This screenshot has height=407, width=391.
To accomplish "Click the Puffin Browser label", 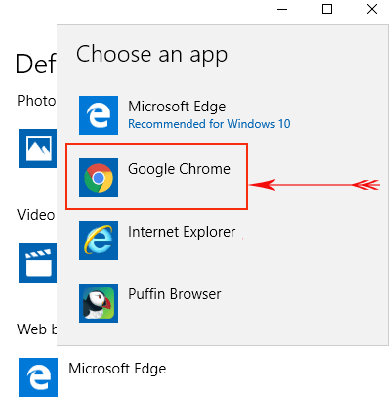I will coord(175,294).
